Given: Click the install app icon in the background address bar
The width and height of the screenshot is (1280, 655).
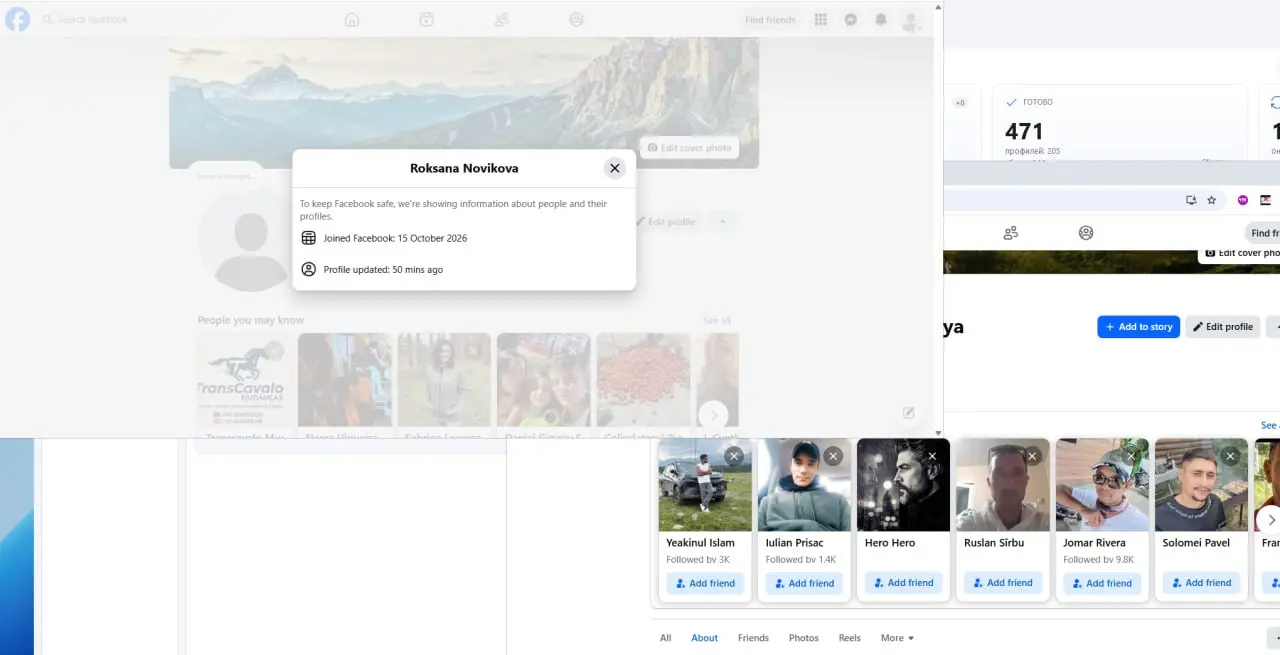Looking at the screenshot, I should pos(1191,200).
